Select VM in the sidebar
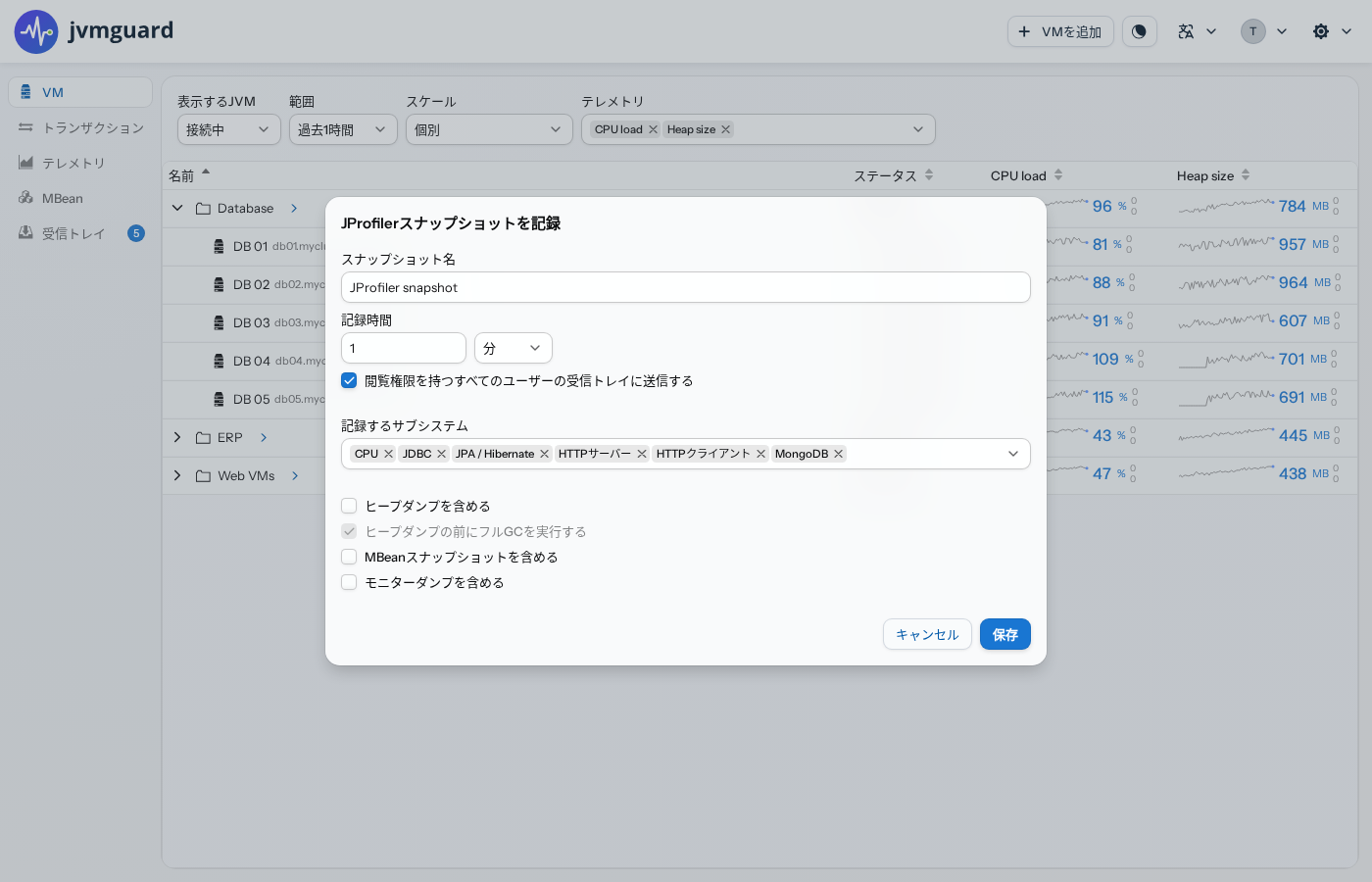The image size is (1372, 882). 80,92
